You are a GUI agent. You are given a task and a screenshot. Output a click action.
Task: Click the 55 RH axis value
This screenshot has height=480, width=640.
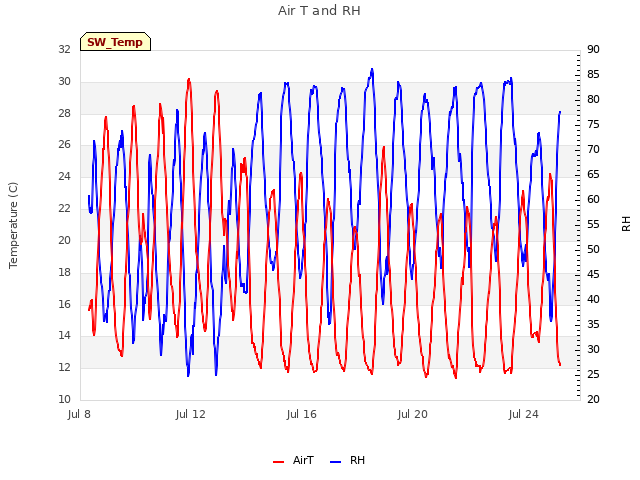pyautogui.click(x=593, y=224)
